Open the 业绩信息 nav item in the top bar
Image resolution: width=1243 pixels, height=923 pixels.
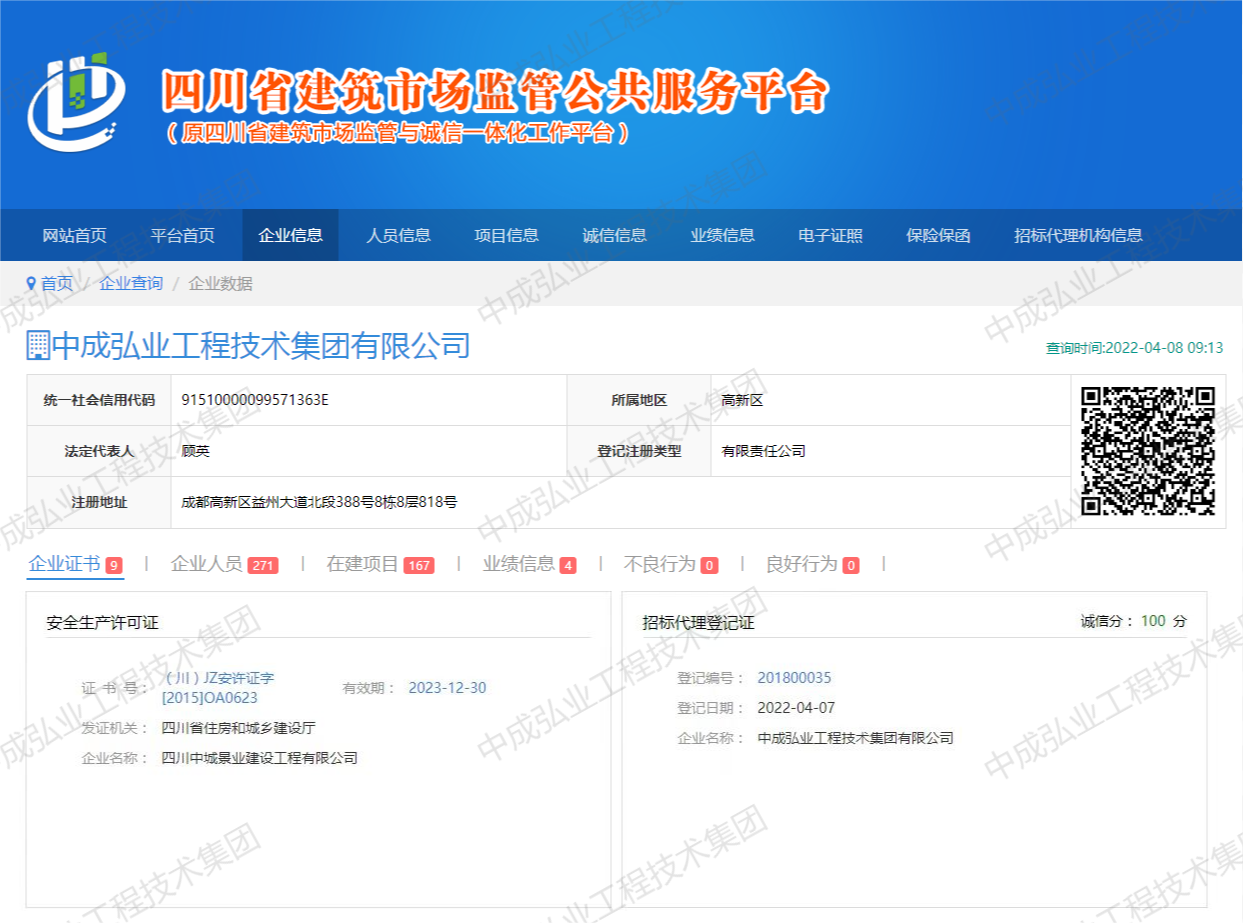(722, 235)
